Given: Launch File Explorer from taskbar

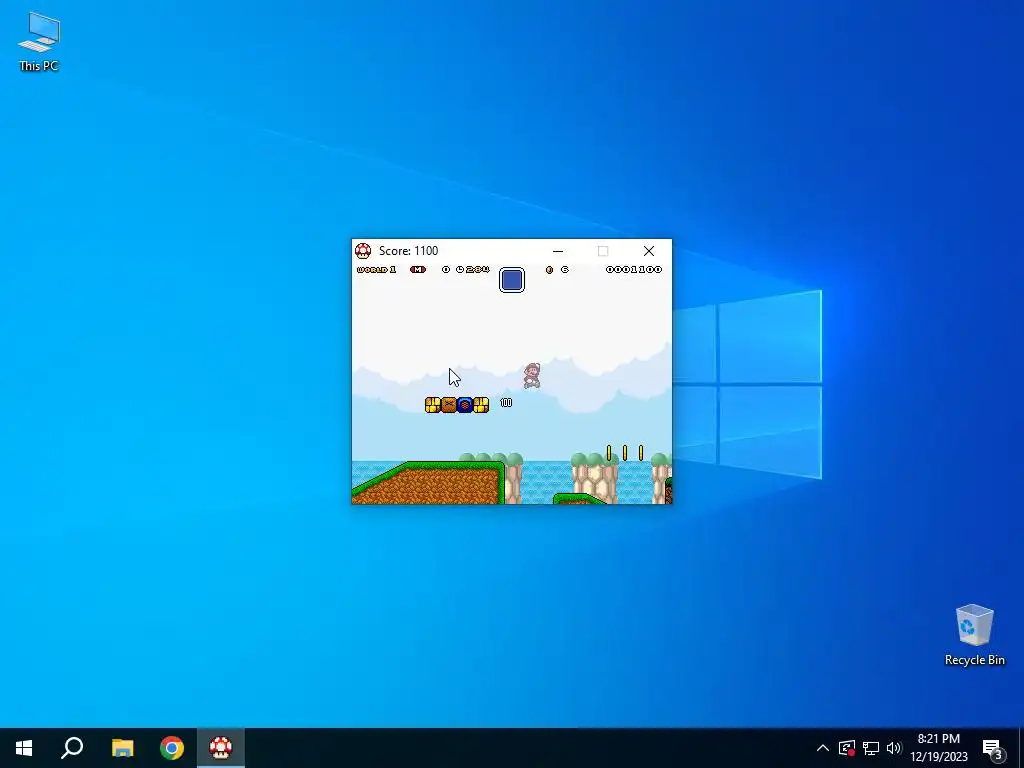Looking at the screenshot, I should tap(122, 748).
